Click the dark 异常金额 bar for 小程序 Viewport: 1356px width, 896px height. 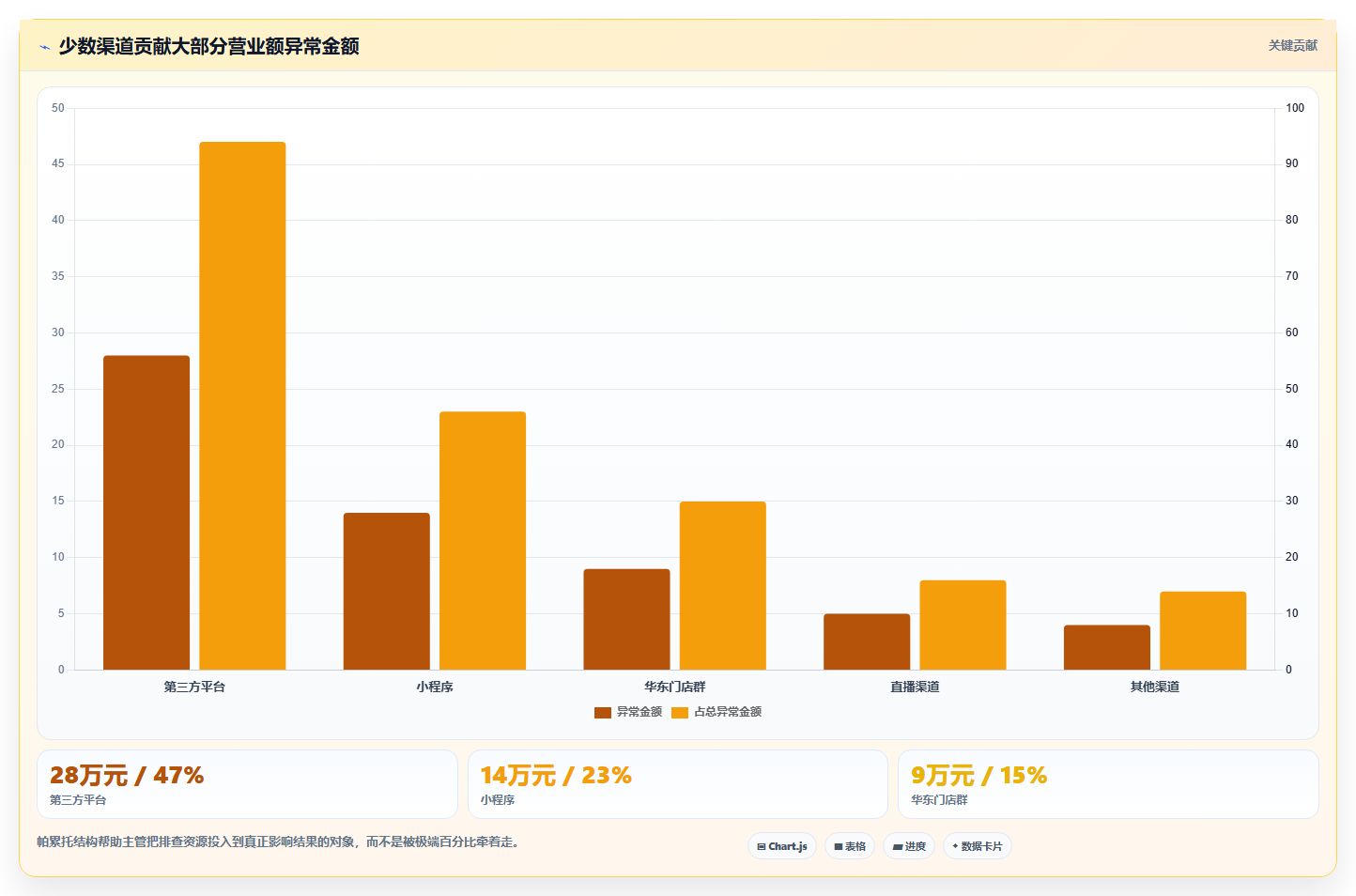387,591
